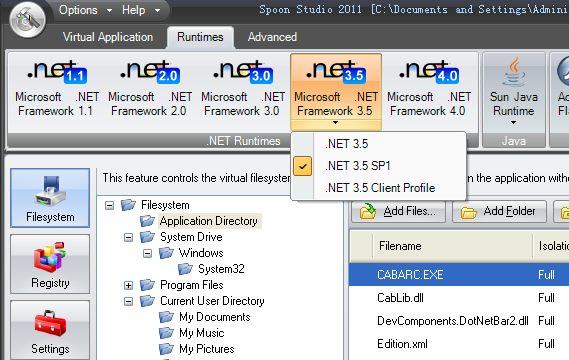Collapse the Windows folder tree node
Viewport: 569px width, 360px height.
point(147,253)
